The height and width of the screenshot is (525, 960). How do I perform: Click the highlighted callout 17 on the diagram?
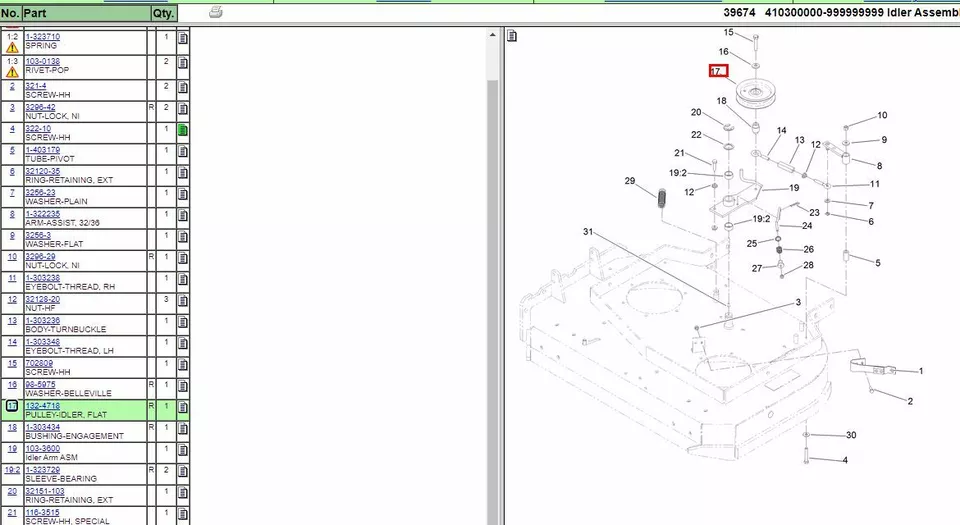click(x=716, y=72)
